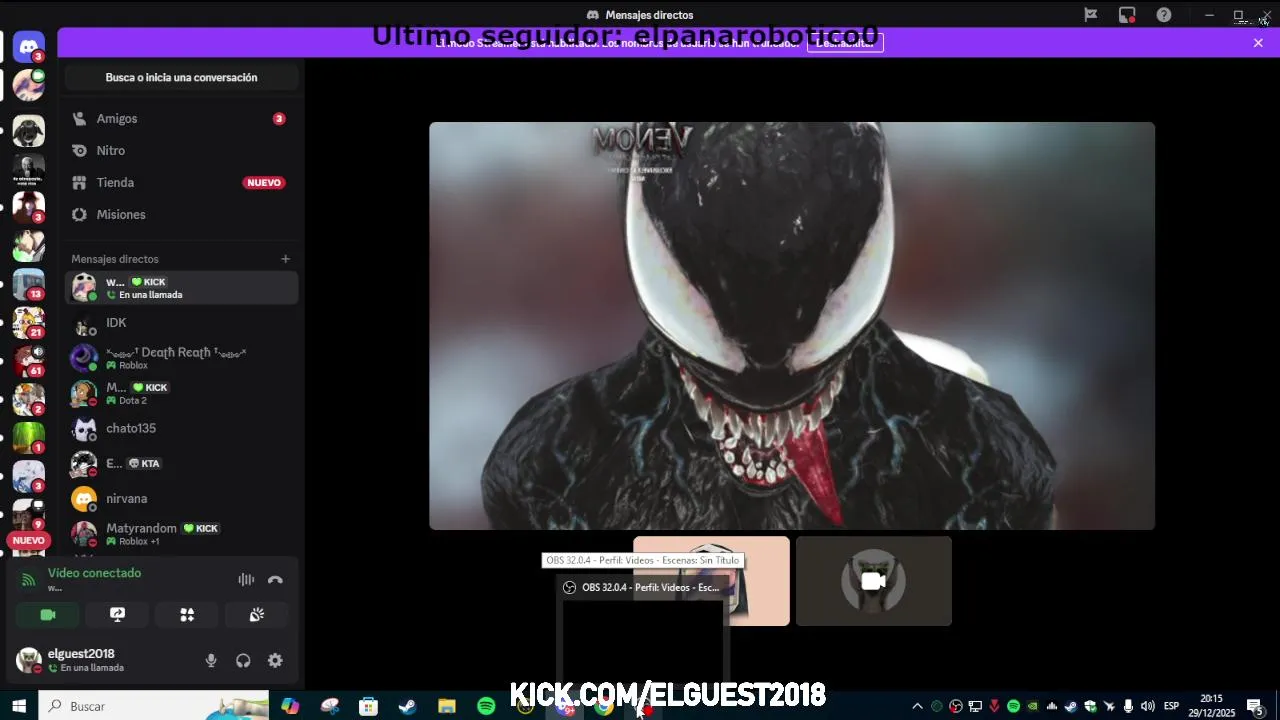Click the NVIDIA tray icon
This screenshot has width=1280, height=720.
pyautogui.click(x=1033, y=706)
